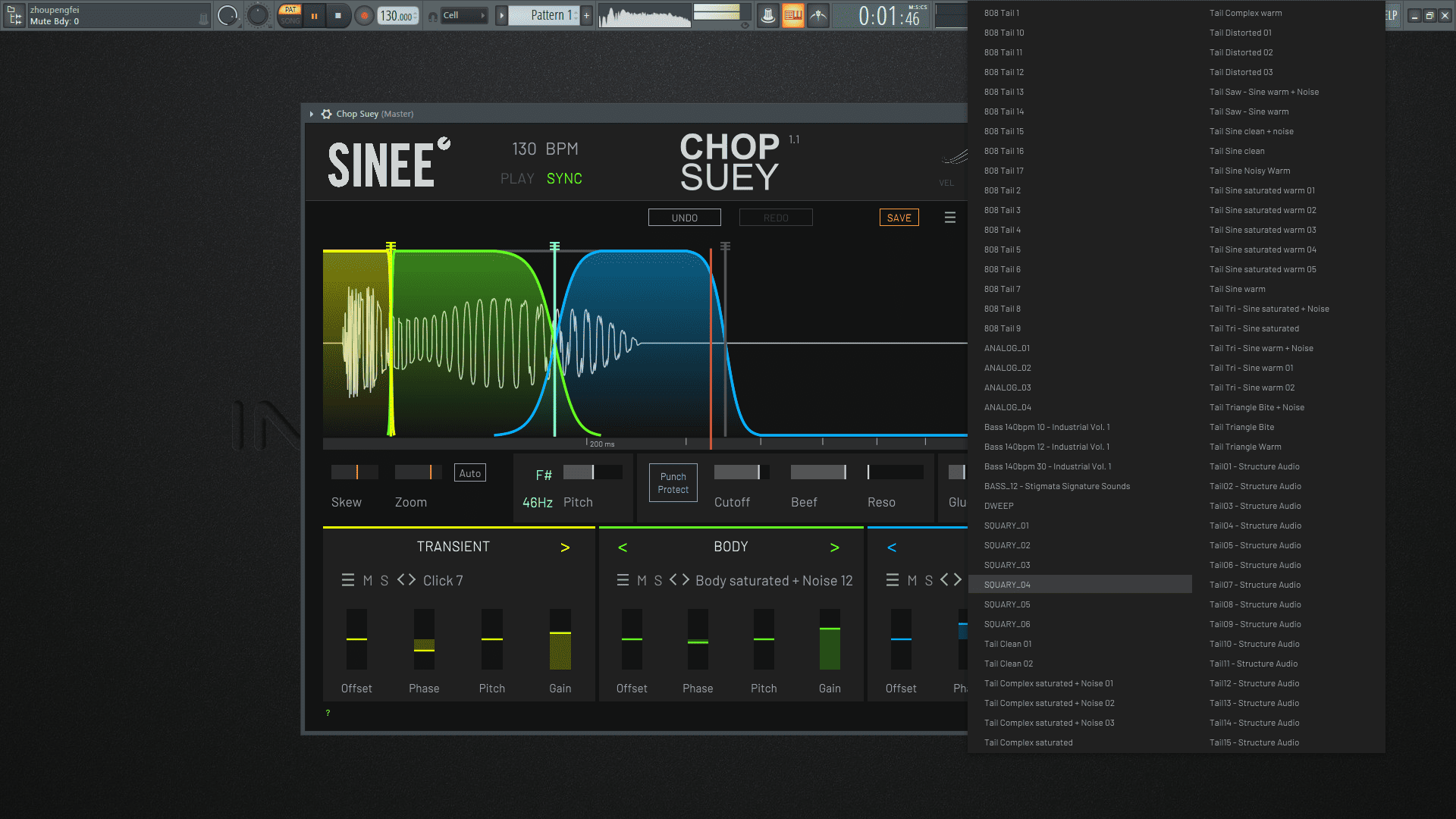The width and height of the screenshot is (1456, 819).
Task: Click the Cutoff slider
Action: tap(742, 472)
